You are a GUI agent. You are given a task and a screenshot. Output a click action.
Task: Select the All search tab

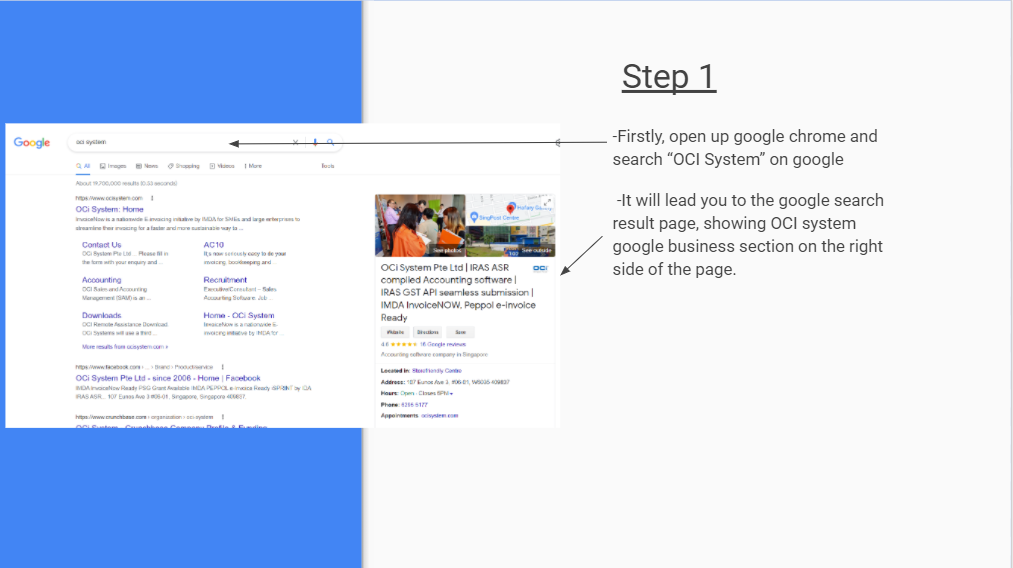(83, 166)
